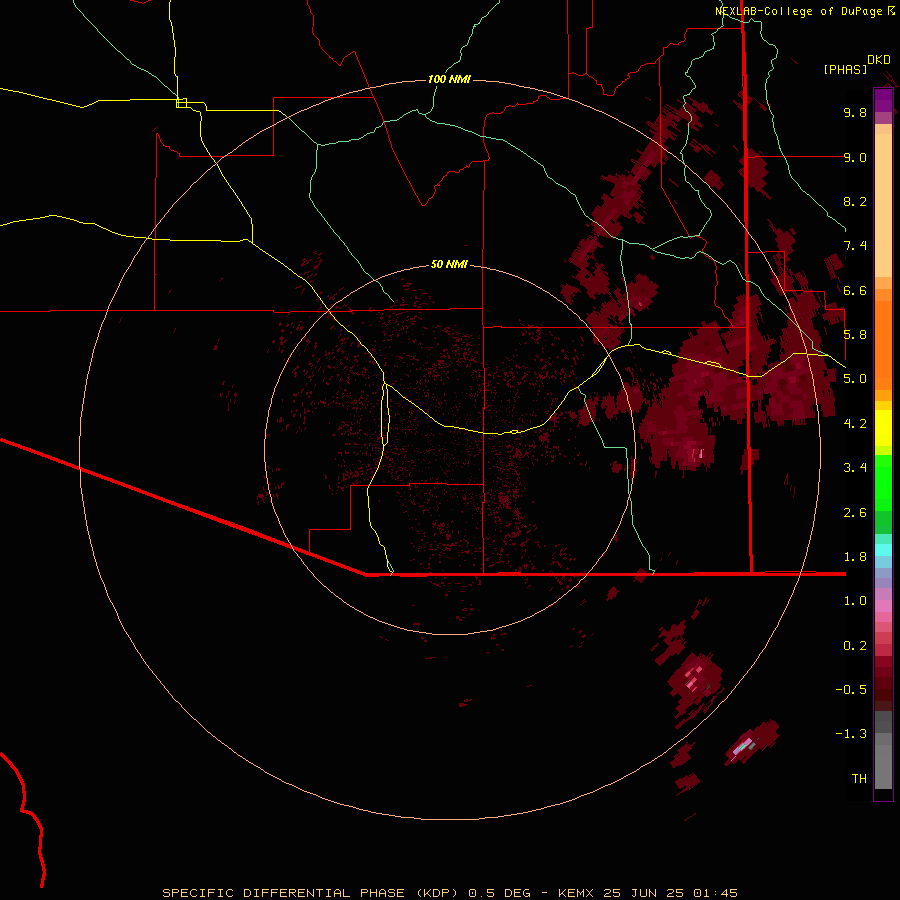This screenshot has height=900, width=900.
Task: Click the 1.8 scale value
Action: [855, 557]
